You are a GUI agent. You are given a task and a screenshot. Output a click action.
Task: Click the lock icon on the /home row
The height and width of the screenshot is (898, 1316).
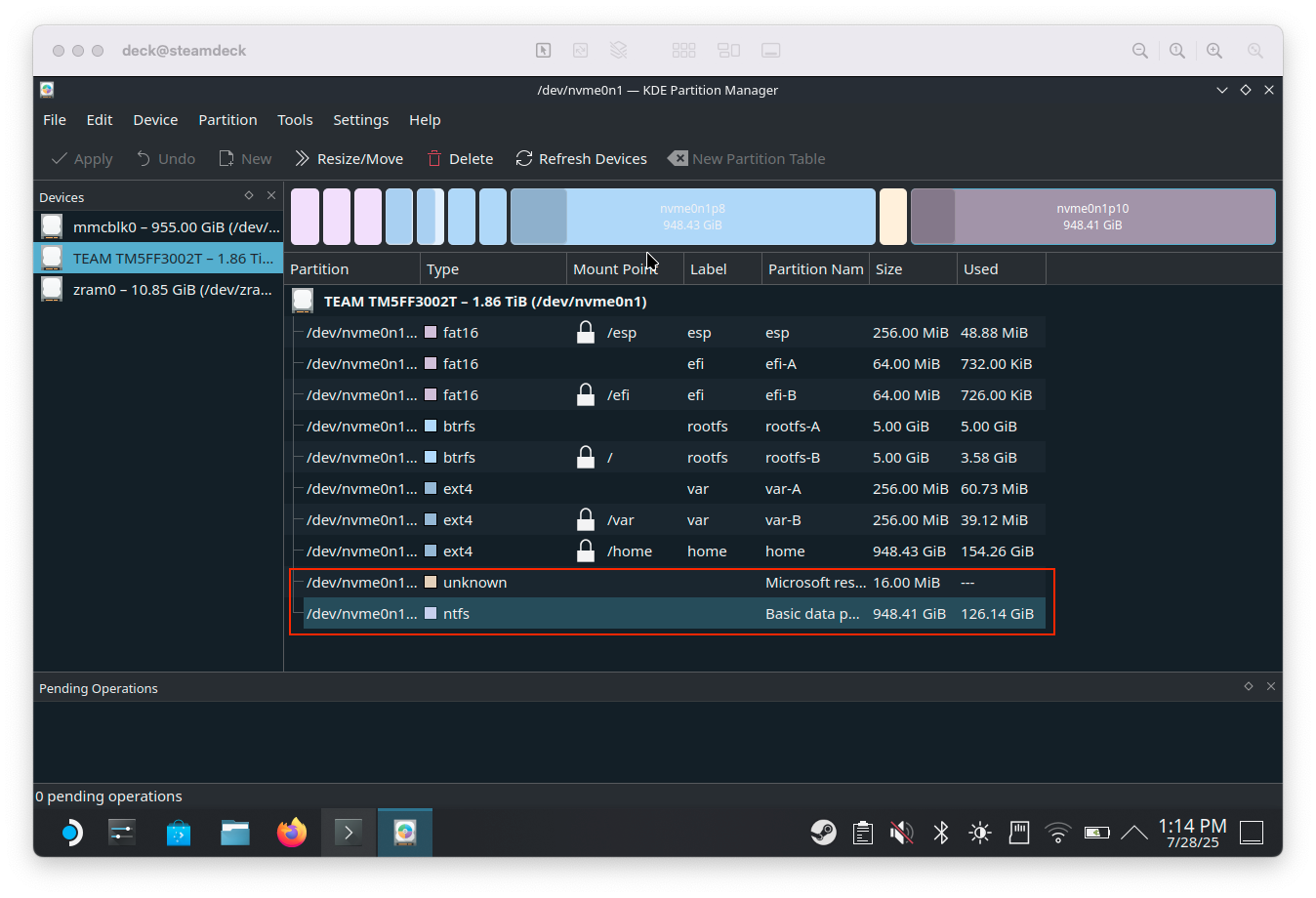pyautogui.click(x=586, y=551)
